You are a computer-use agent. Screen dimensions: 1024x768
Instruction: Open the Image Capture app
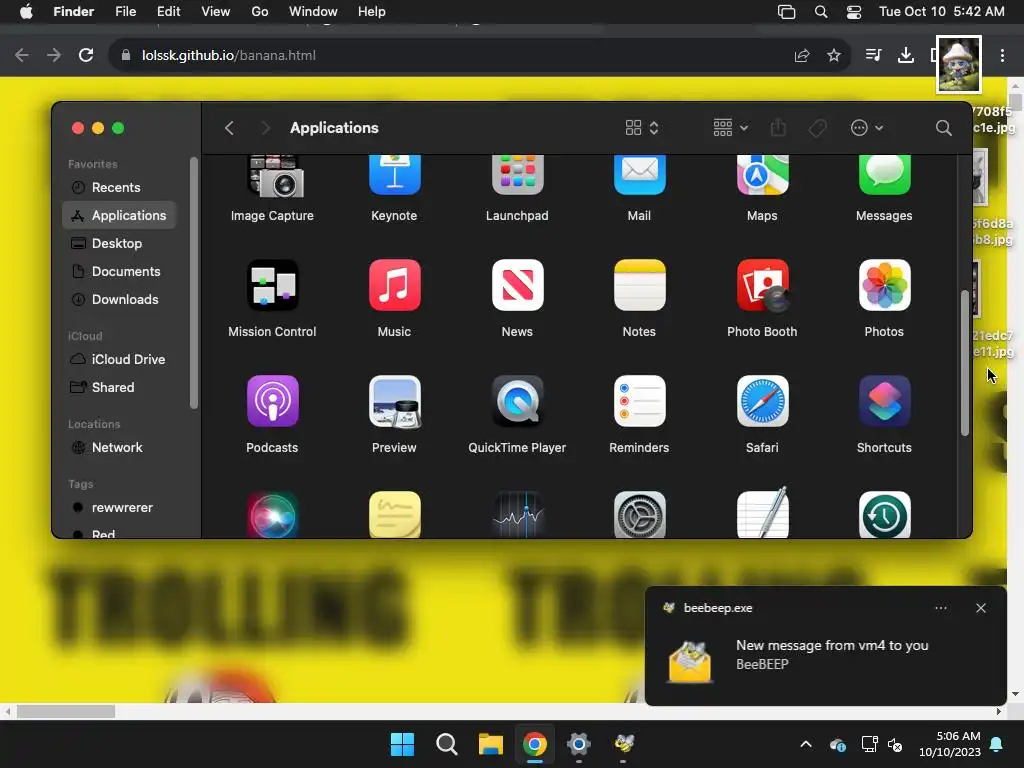275,176
